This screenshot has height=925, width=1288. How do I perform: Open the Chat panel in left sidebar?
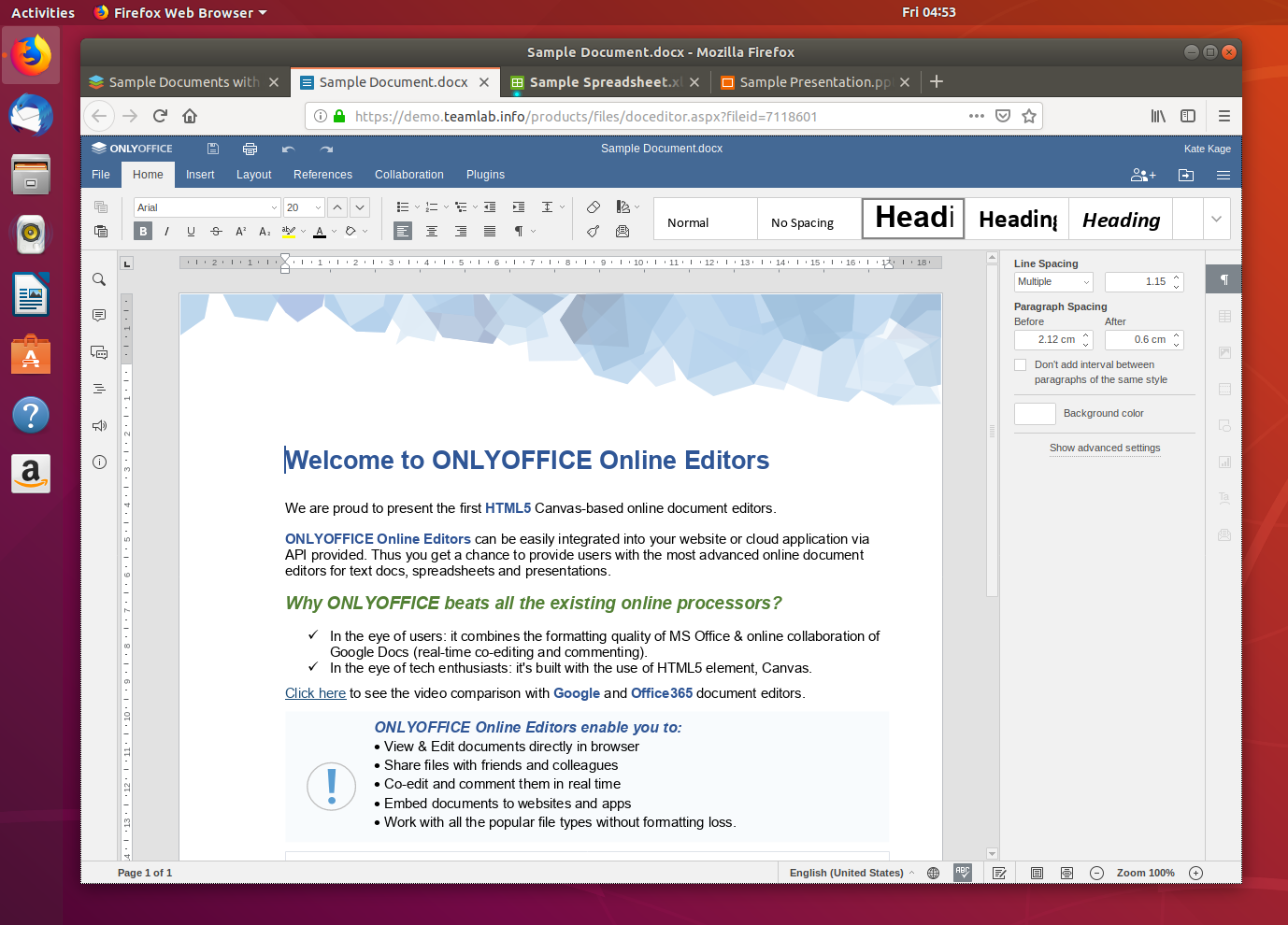(x=99, y=352)
